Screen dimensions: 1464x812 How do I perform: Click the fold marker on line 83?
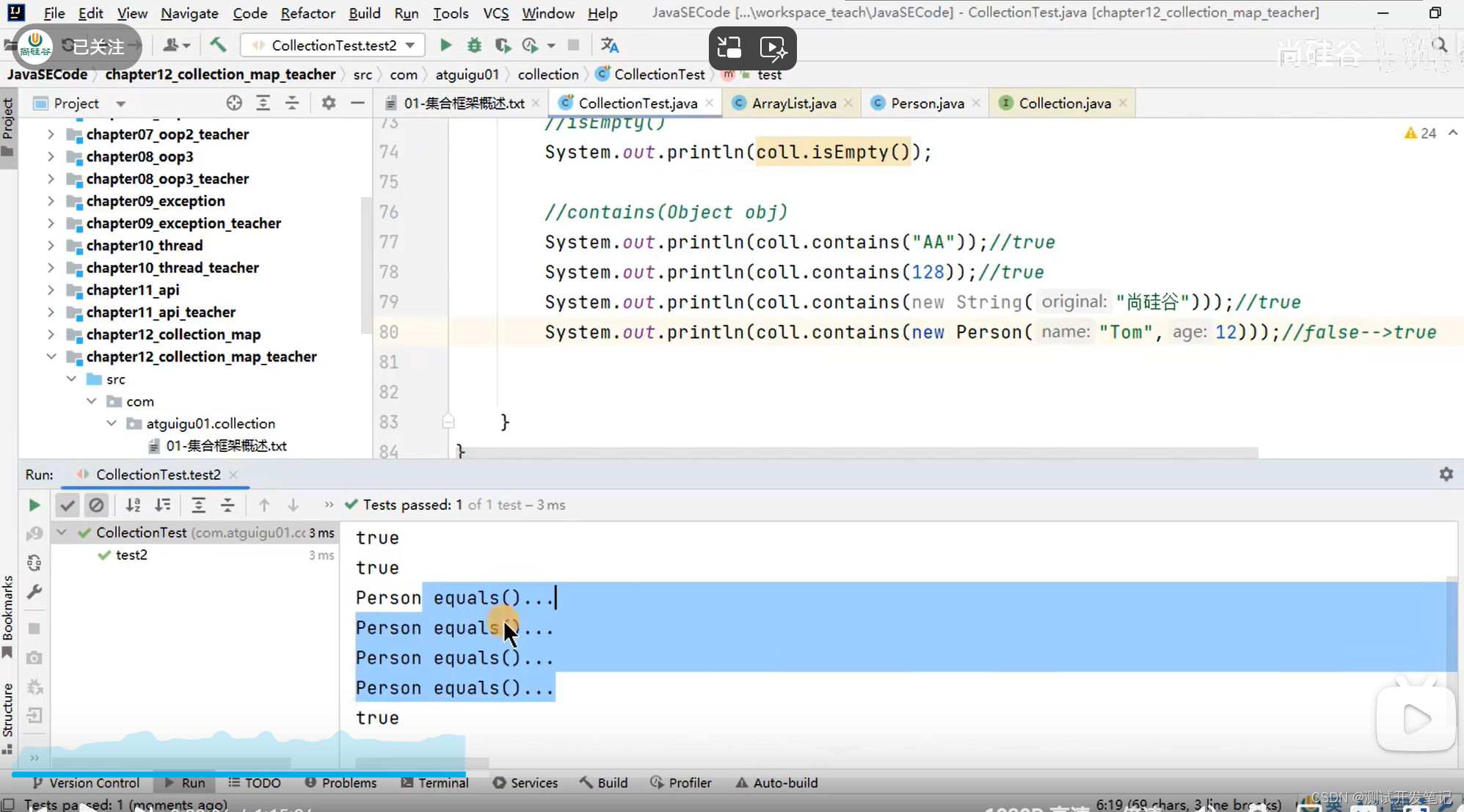pyautogui.click(x=448, y=422)
